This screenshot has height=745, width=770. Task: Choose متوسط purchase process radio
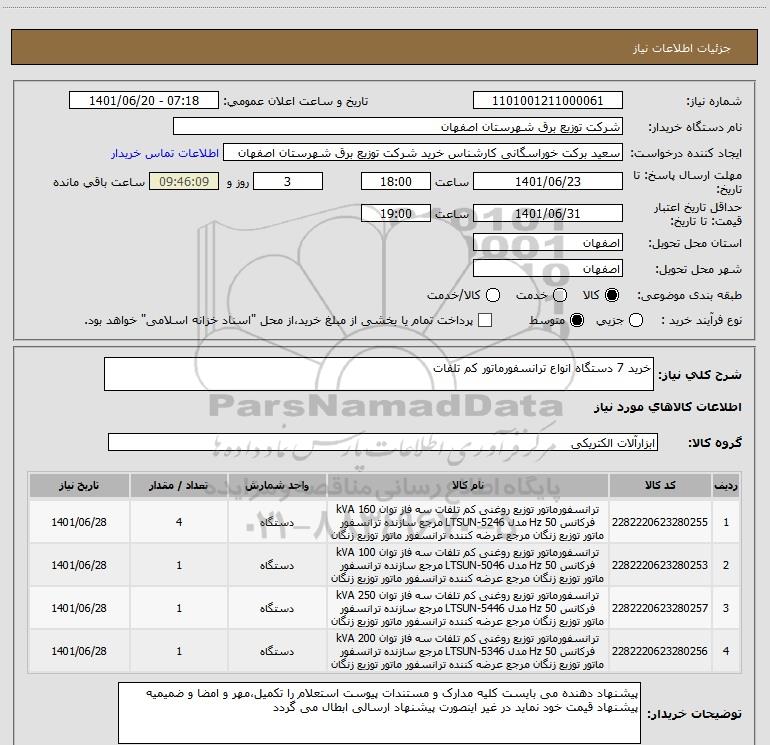pyautogui.click(x=577, y=320)
